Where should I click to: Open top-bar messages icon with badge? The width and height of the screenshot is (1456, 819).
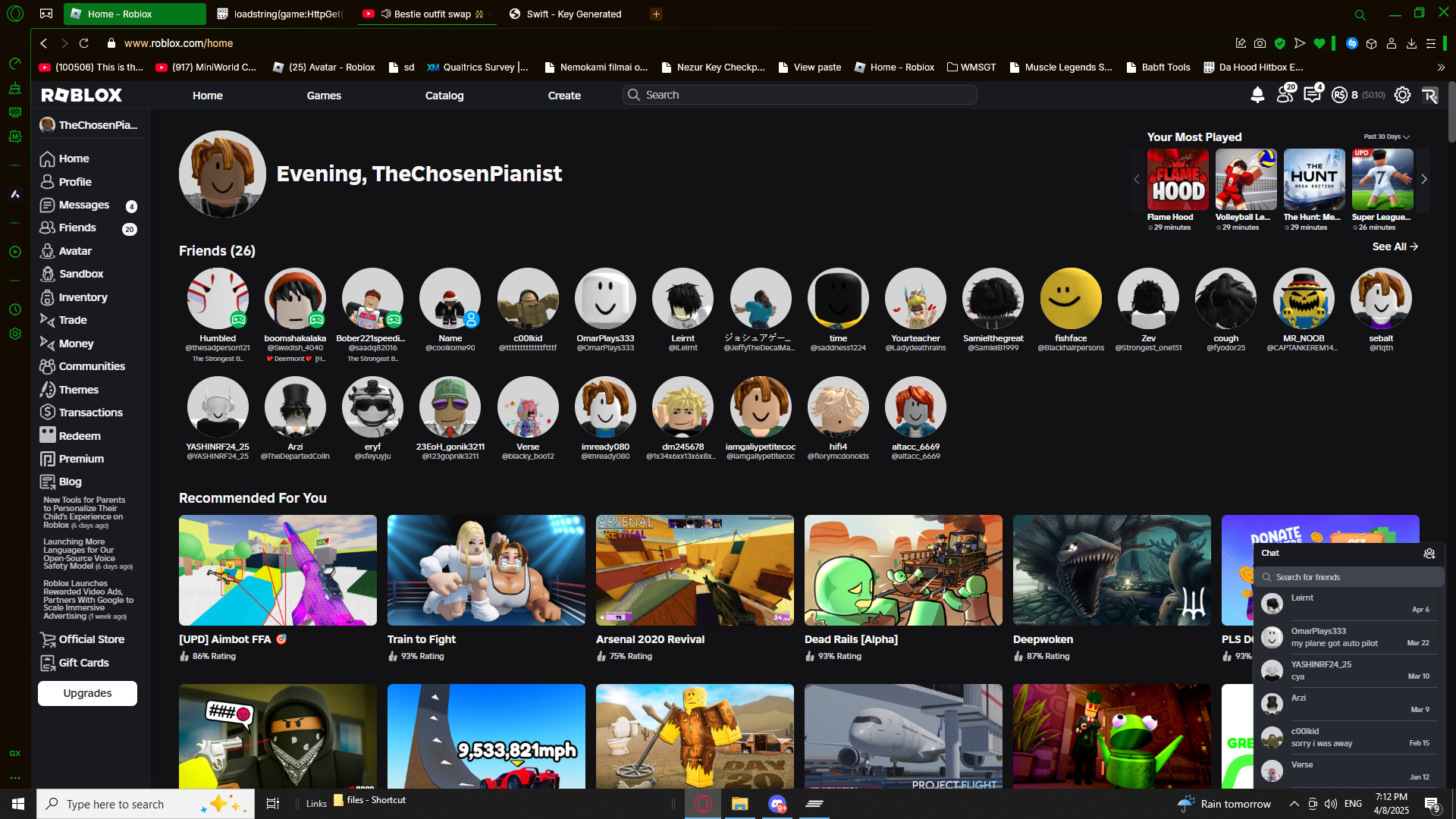click(x=1312, y=95)
